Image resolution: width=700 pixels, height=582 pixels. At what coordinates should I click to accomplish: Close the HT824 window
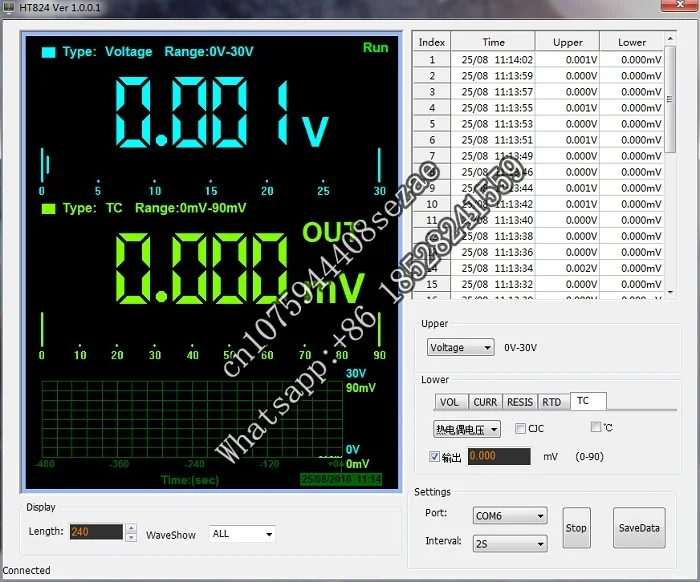coord(679,5)
